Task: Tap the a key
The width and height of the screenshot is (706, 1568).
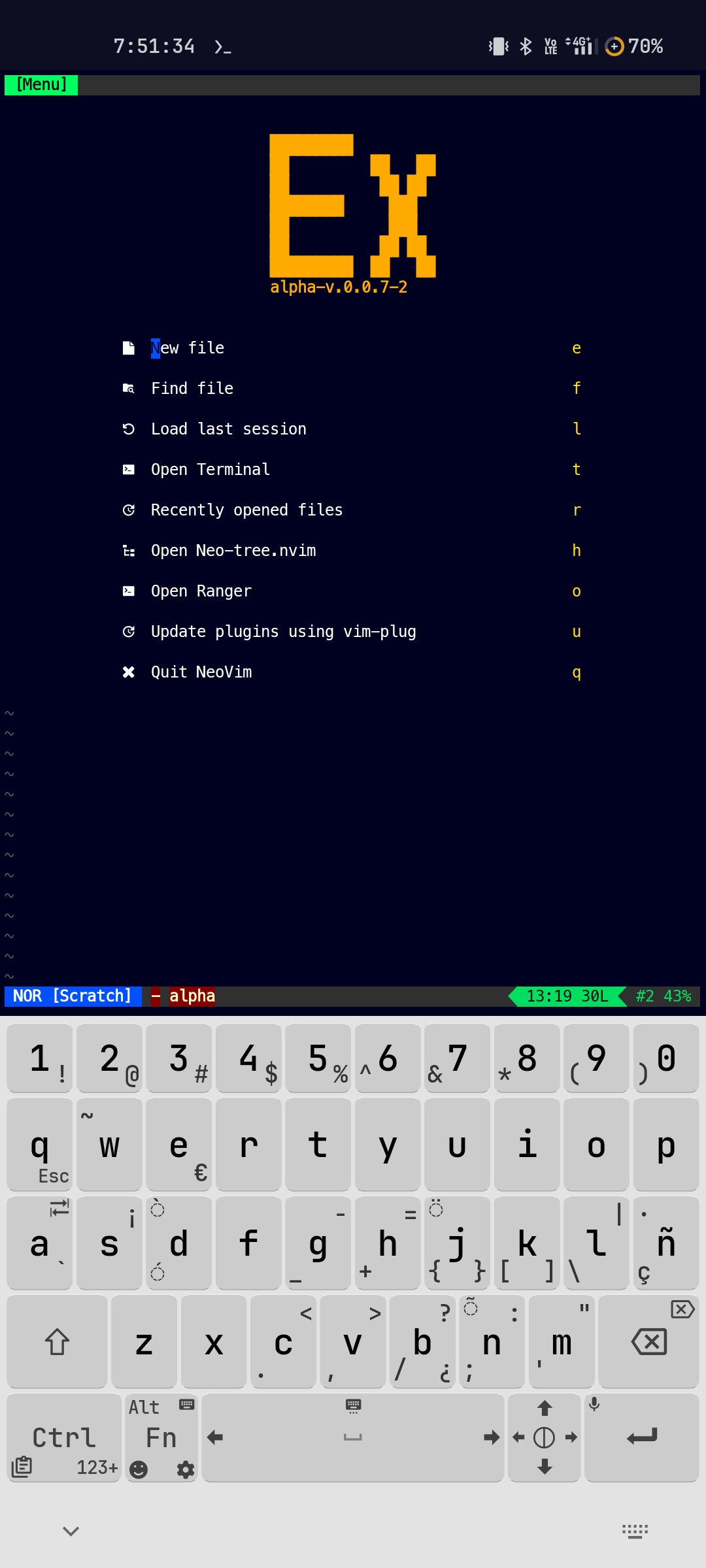Action: pyautogui.click(x=40, y=1243)
